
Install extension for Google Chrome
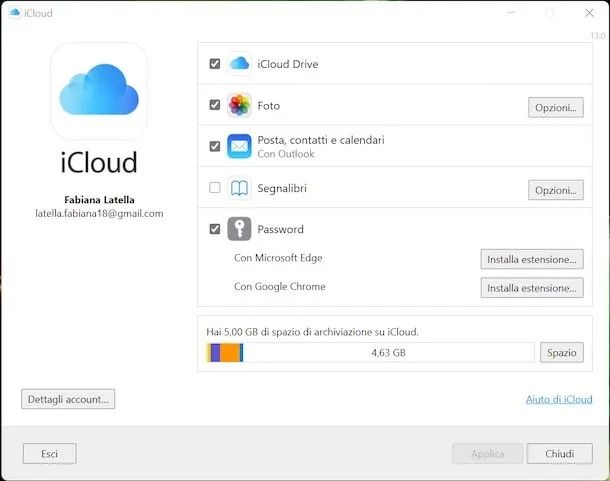532,288
